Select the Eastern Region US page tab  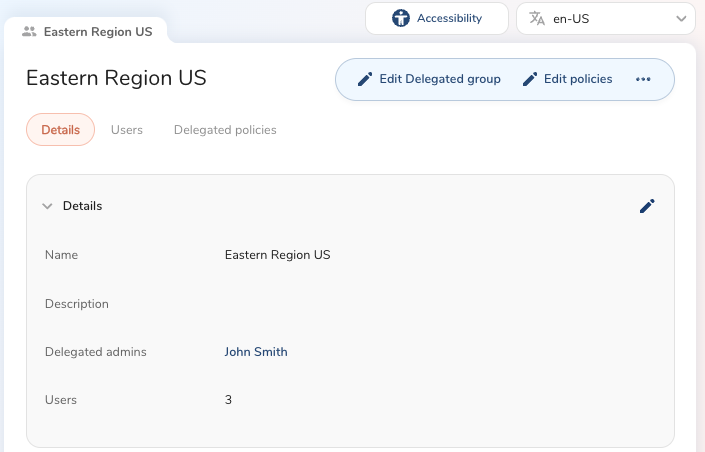tap(97, 31)
